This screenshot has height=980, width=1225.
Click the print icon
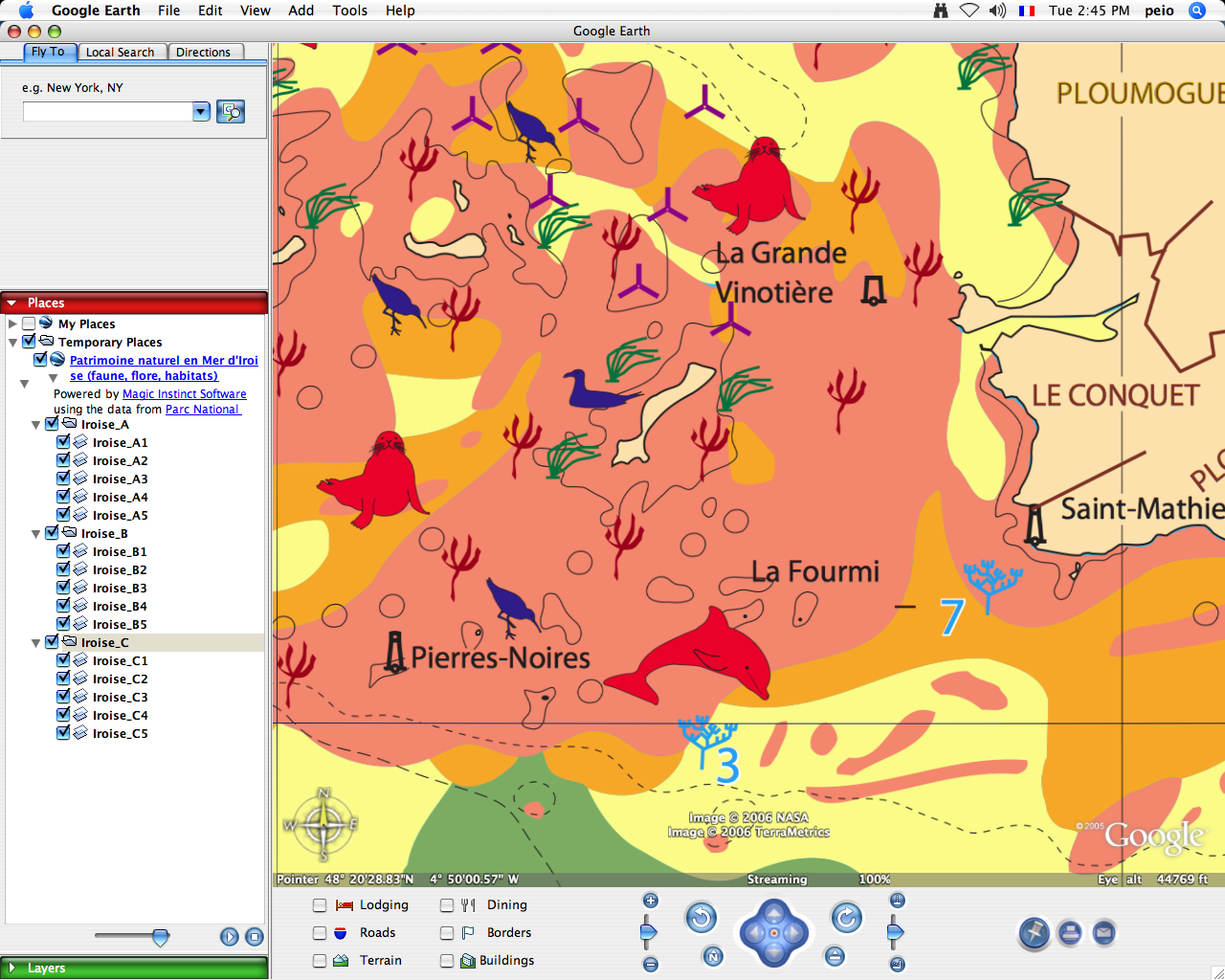(x=1070, y=932)
